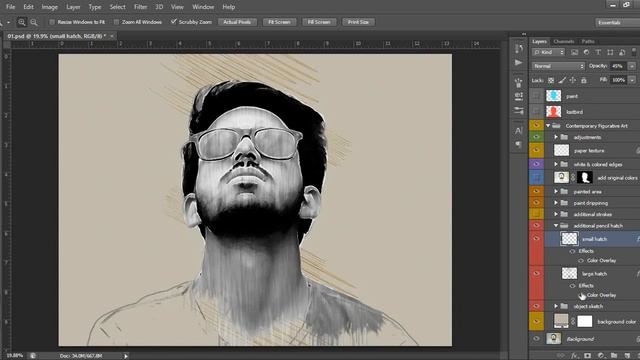Image resolution: width=640 pixels, height=360 pixels.
Task: Open the layer filter Kind dropdown
Action: click(x=548, y=52)
